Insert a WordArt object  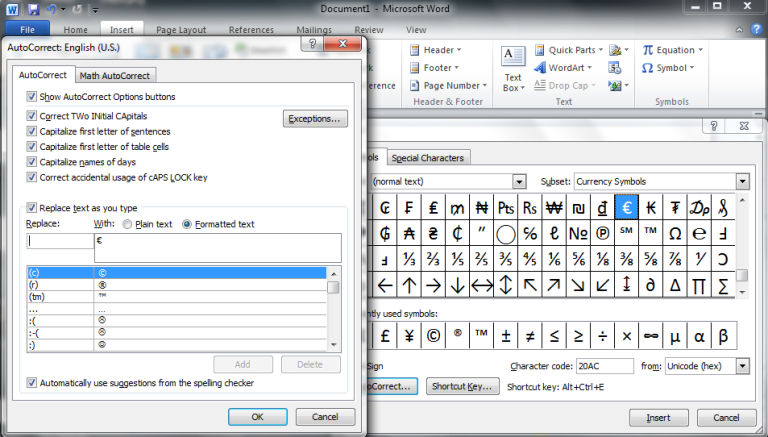563,68
